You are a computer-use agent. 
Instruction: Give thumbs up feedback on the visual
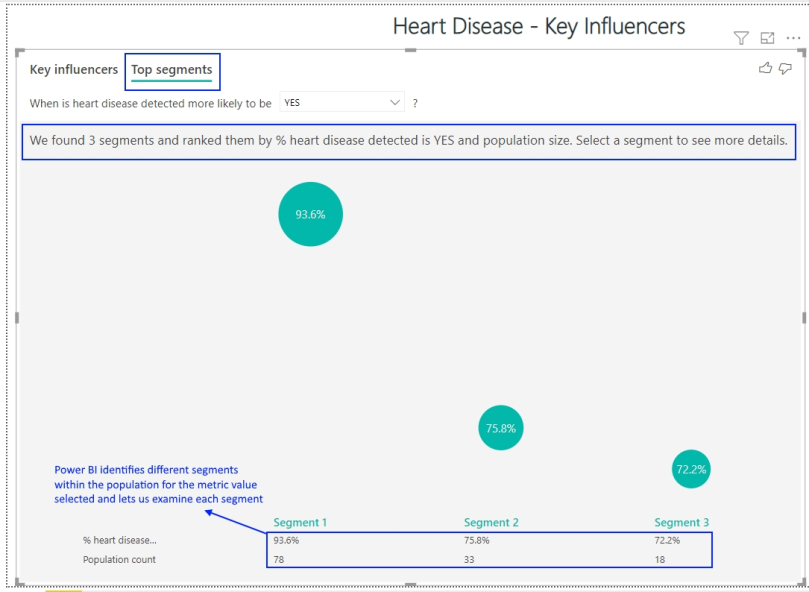(765, 67)
